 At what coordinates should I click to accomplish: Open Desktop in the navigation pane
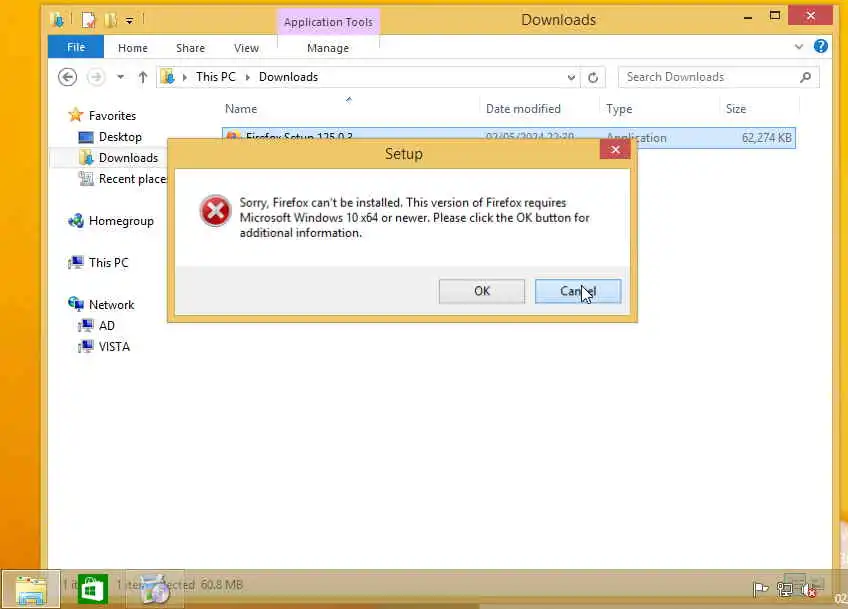(120, 137)
